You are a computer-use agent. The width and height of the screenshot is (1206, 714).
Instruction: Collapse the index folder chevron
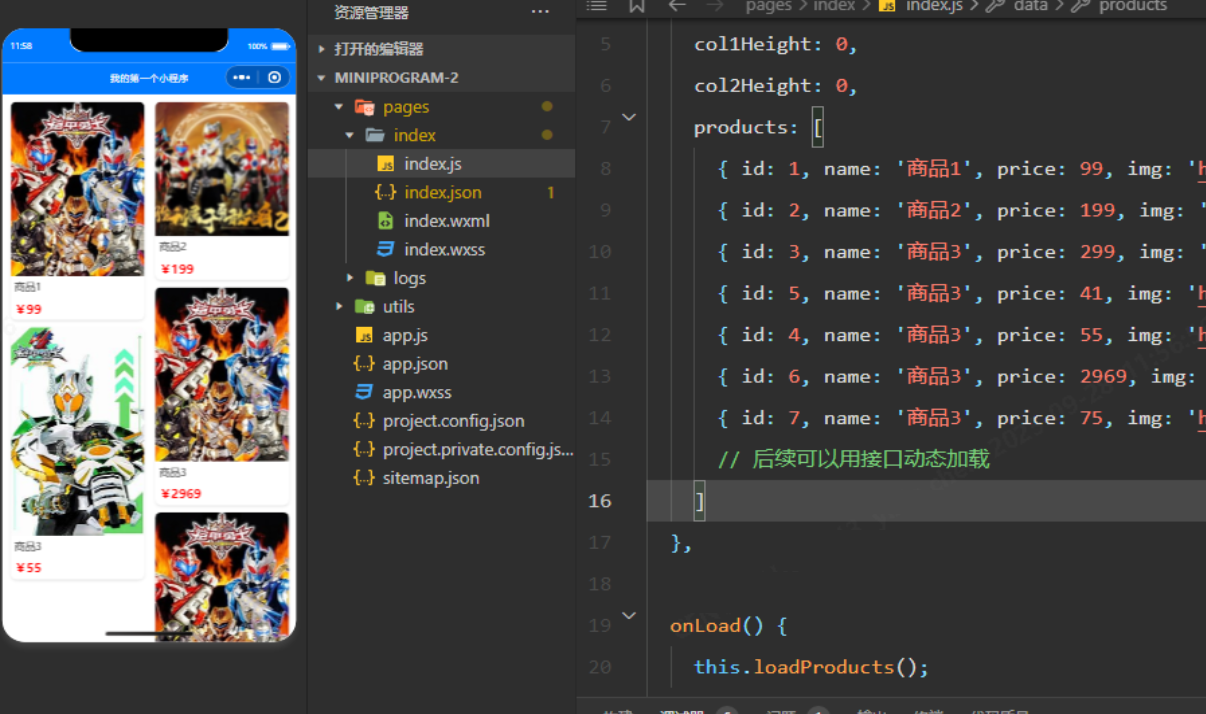pos(350,135)
